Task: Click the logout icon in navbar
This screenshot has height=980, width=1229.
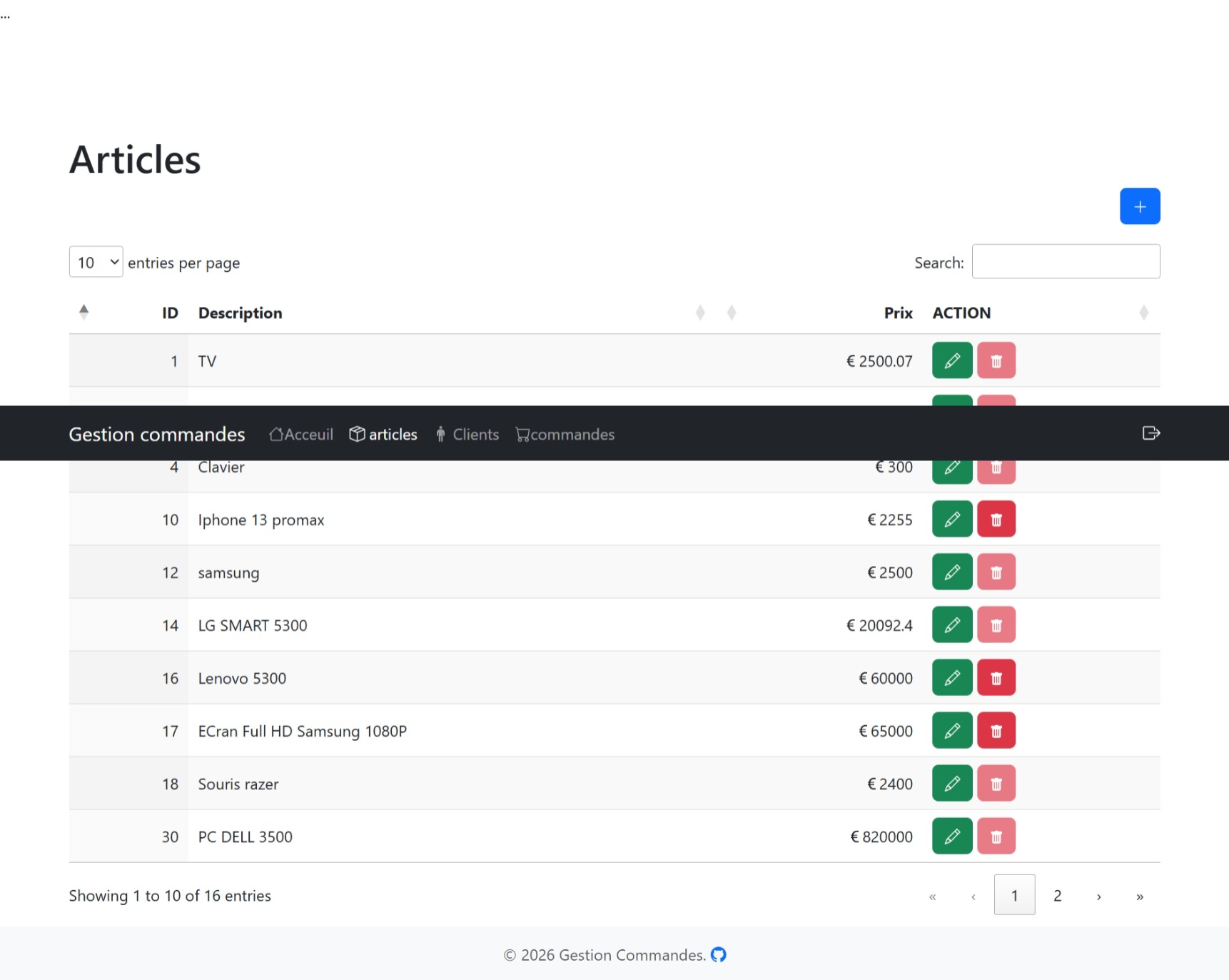Action: (1150, 433)
